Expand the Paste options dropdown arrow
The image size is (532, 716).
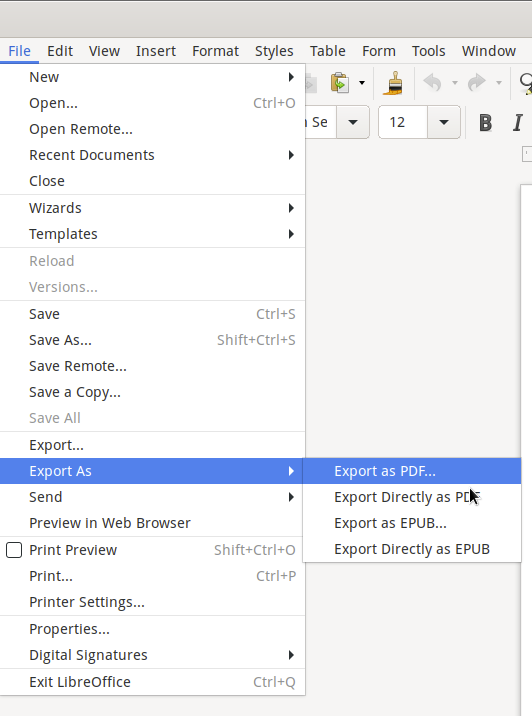coord(362,83)
